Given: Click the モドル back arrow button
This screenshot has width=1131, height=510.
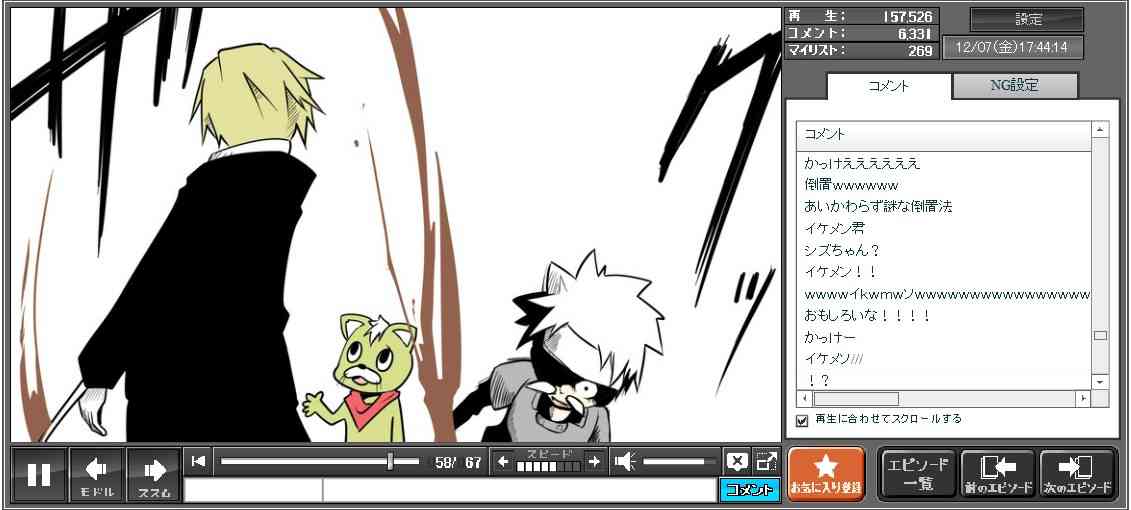Looking at the screenshot, I should click(x=97, y=474).
